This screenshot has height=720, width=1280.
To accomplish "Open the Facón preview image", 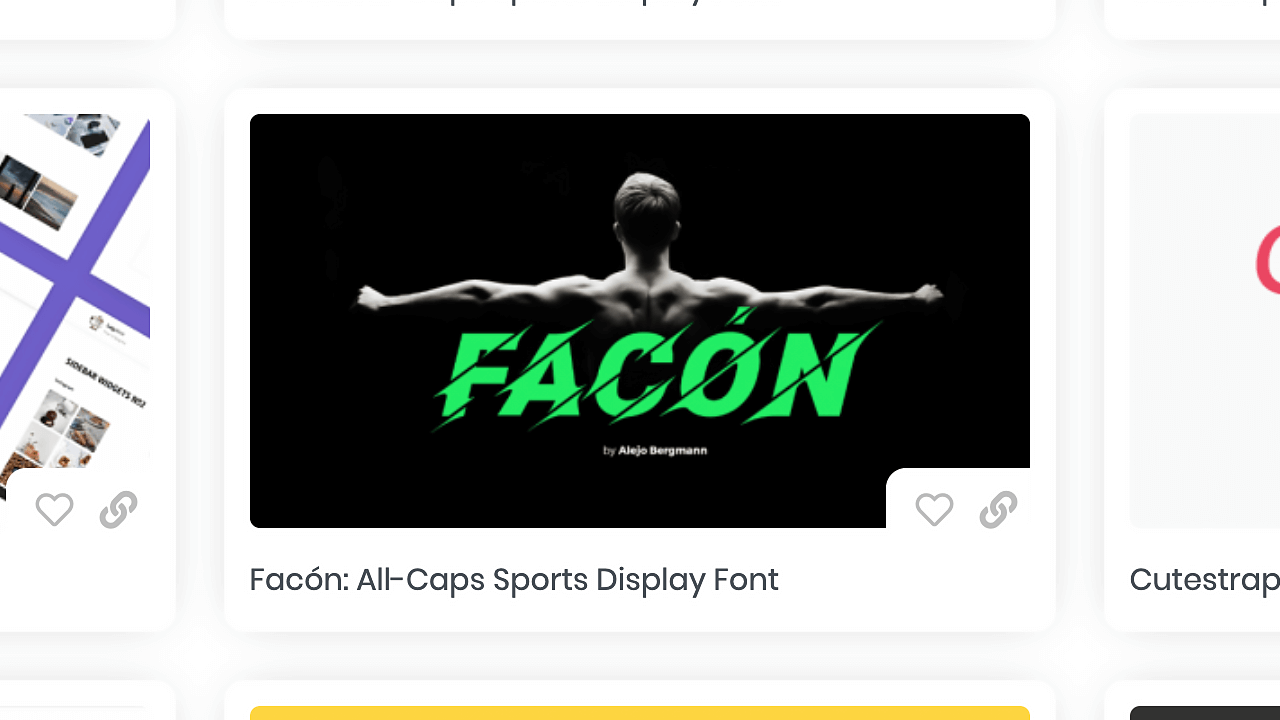I will click(640, 320).
